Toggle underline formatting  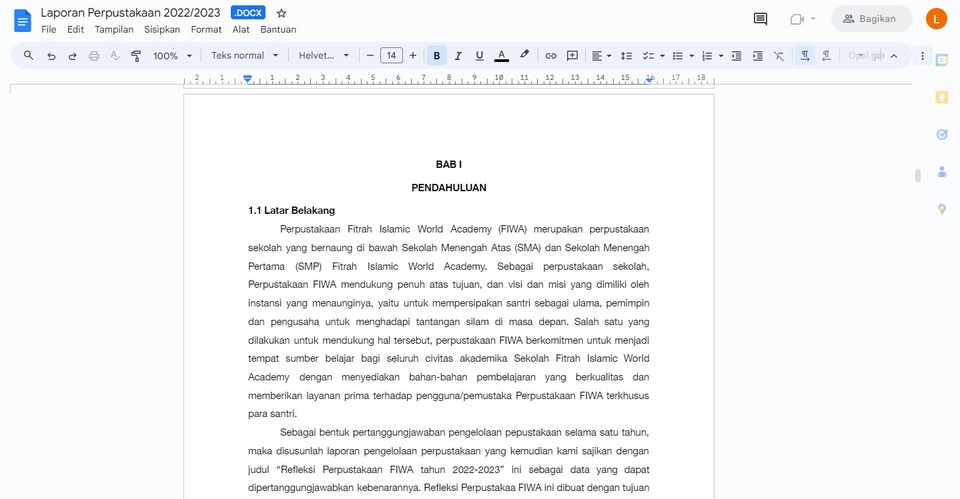tap(479, 56)
